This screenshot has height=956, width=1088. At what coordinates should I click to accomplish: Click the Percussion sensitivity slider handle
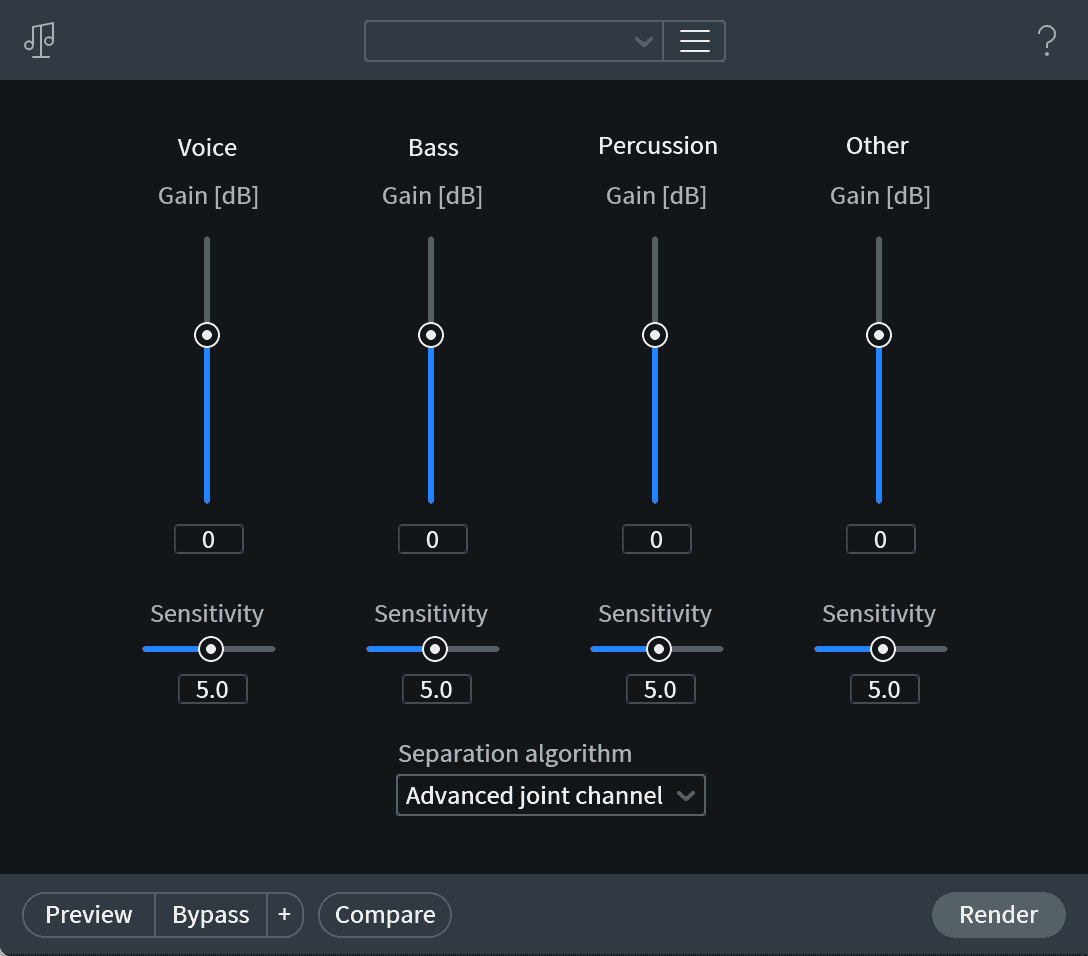click(x=659, y=649)
